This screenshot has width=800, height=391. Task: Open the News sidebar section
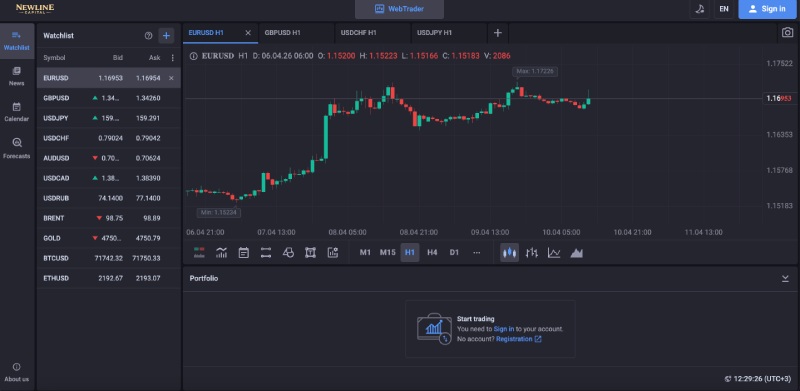point(16,76)
